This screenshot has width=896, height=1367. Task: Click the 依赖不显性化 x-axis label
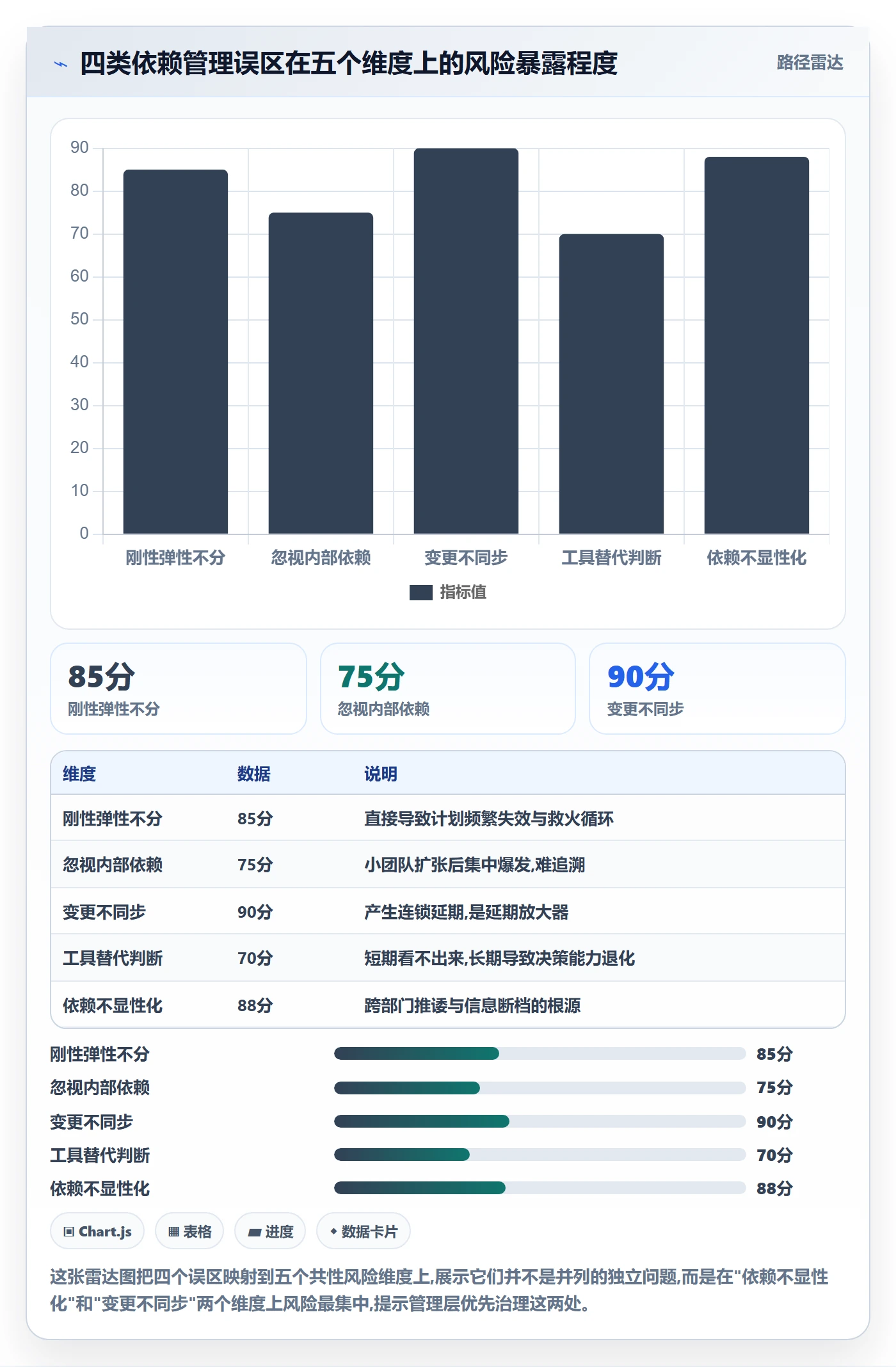click(756, 557)
